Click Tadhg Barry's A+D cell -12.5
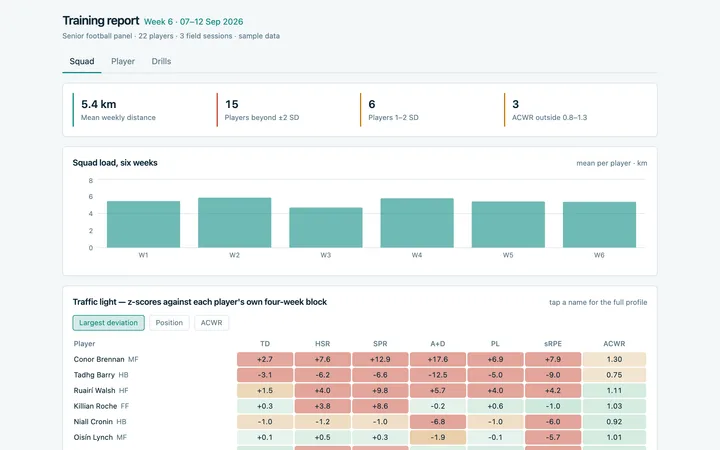The image size is (720, 450). pos(438,375)
